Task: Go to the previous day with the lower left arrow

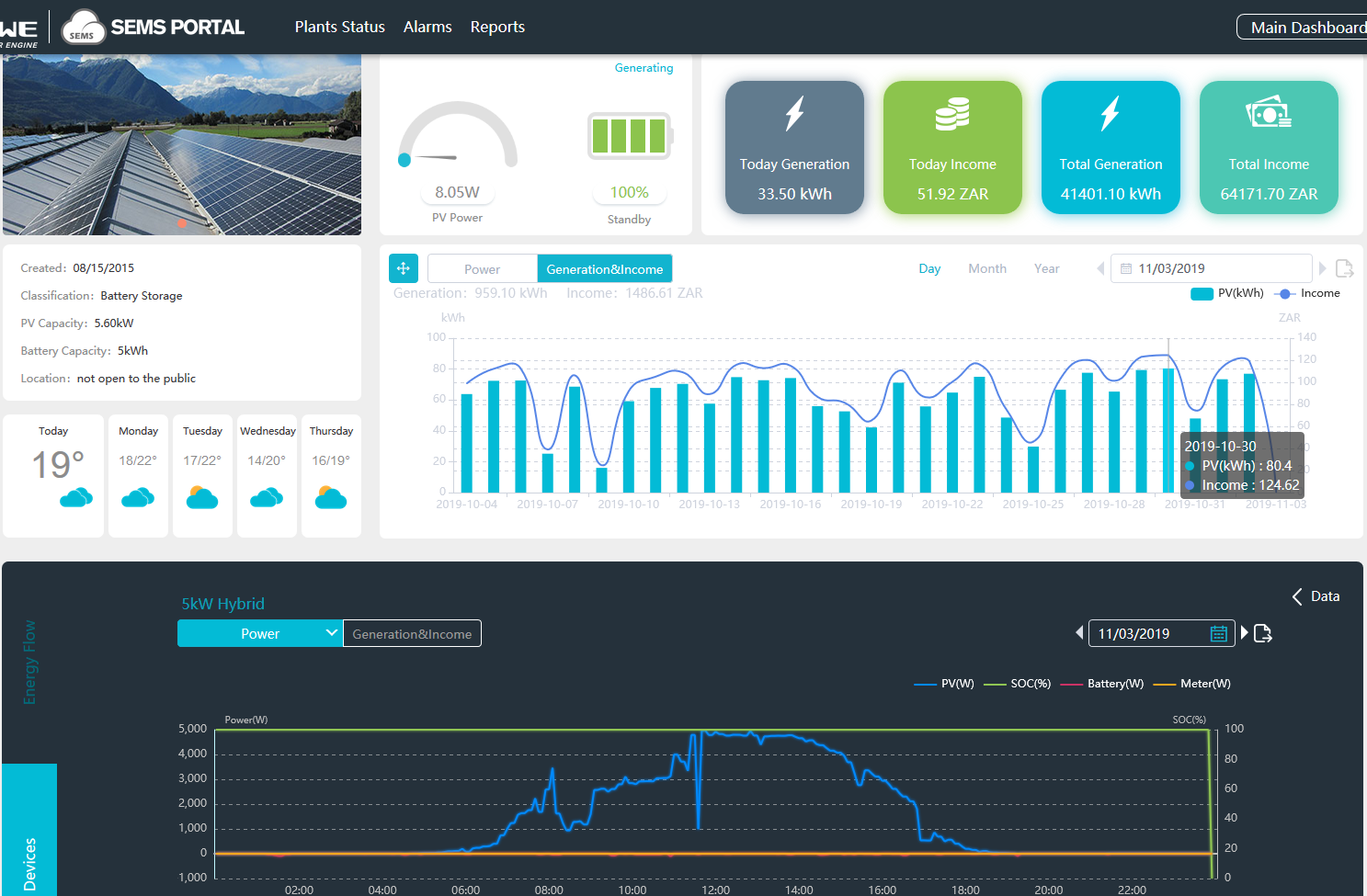Action: point(1079,632)
